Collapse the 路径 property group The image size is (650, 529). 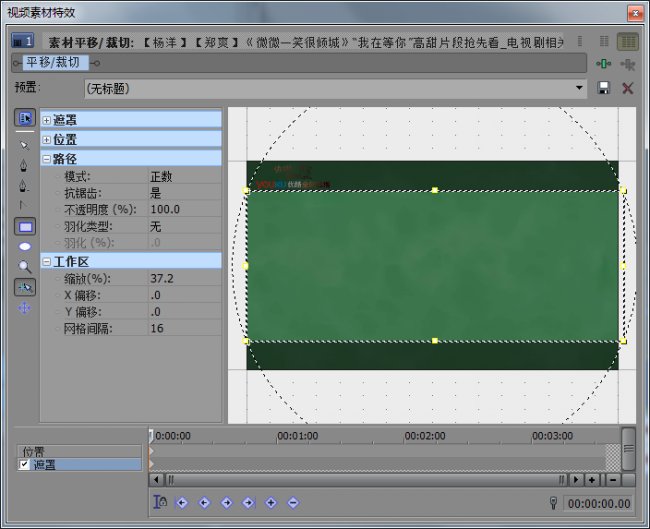tap(46, 159)
